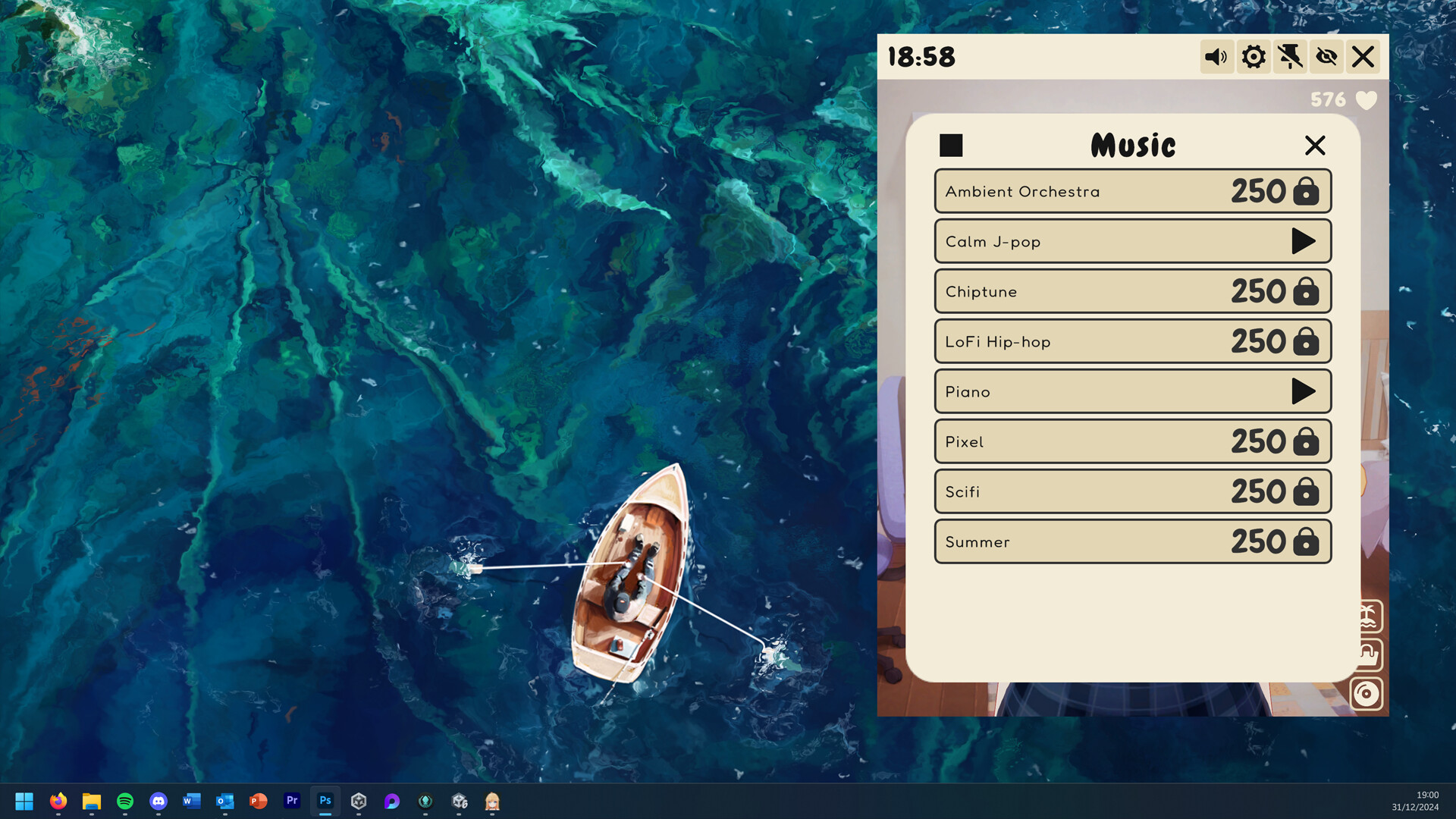Purchase the LoFi Hip-hop track
Viewport: 1456px width, 819px height.
click(x=1306, y=341)
